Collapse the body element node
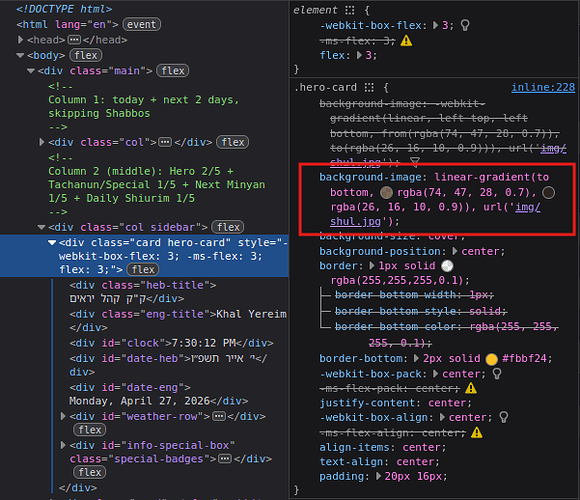The image size is (580, 500). pos(20,55)
